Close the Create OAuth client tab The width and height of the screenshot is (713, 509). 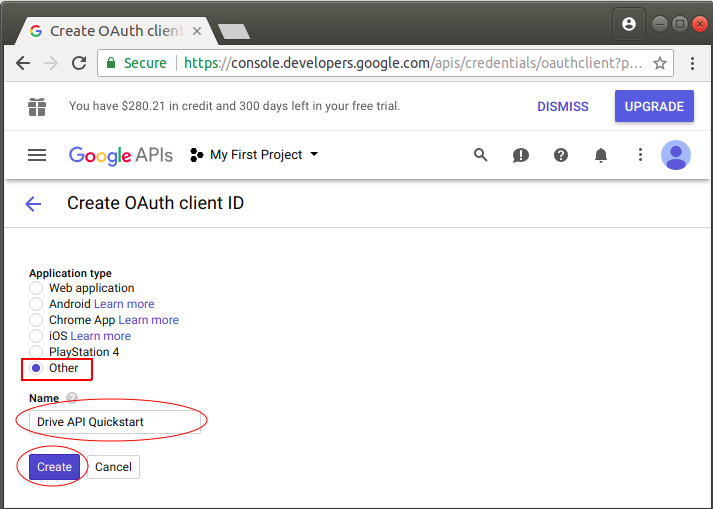coord(197,31)
